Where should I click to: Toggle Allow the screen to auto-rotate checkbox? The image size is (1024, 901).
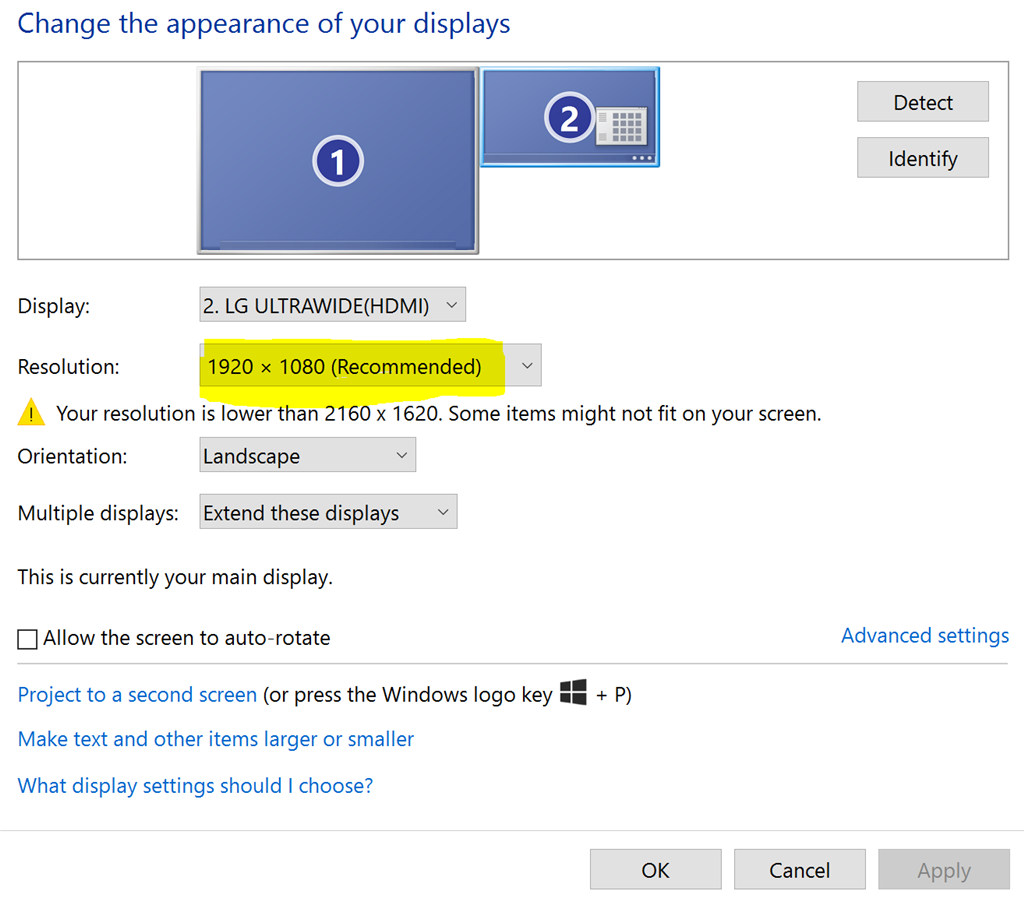point(28,639)
